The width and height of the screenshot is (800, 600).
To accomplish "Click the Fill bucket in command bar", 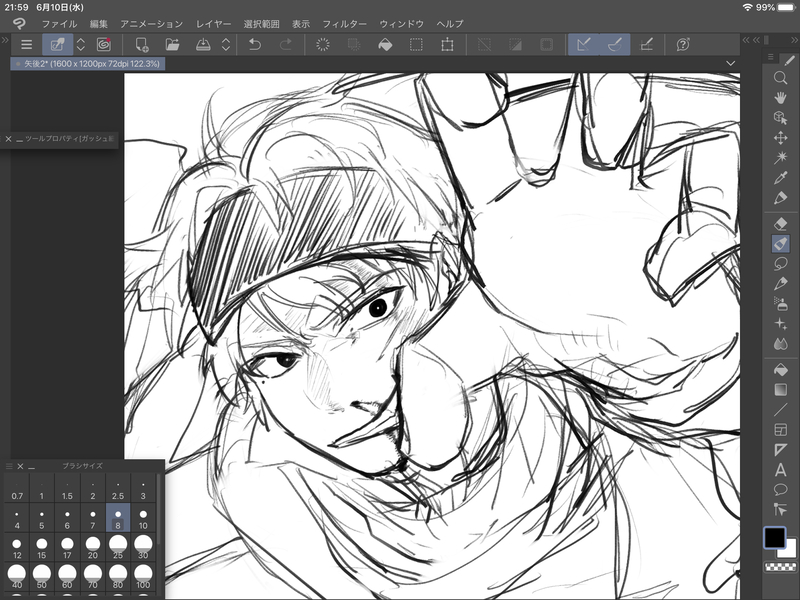I will point(385,45).
